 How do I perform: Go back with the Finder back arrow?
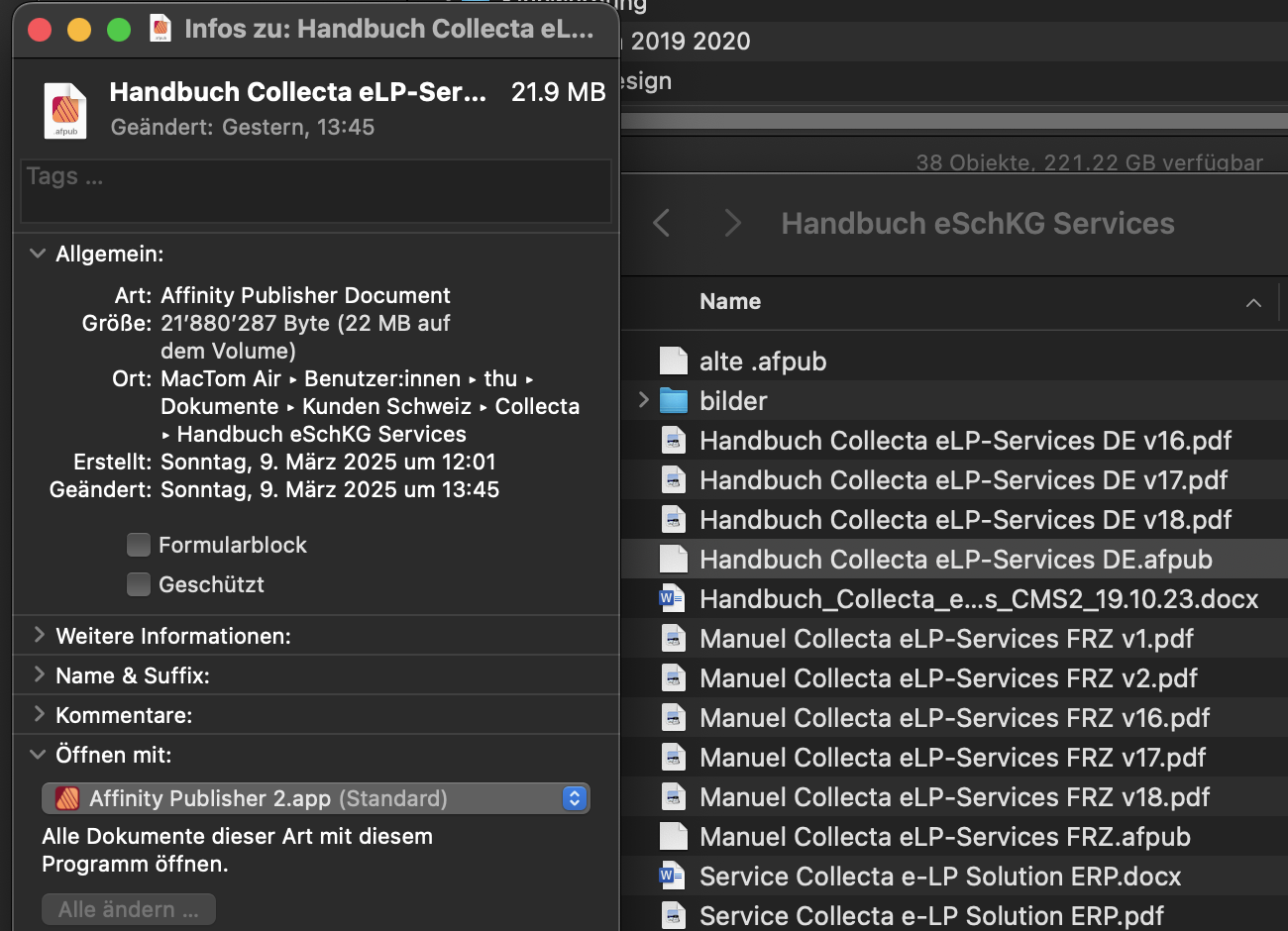click(662, 223)
